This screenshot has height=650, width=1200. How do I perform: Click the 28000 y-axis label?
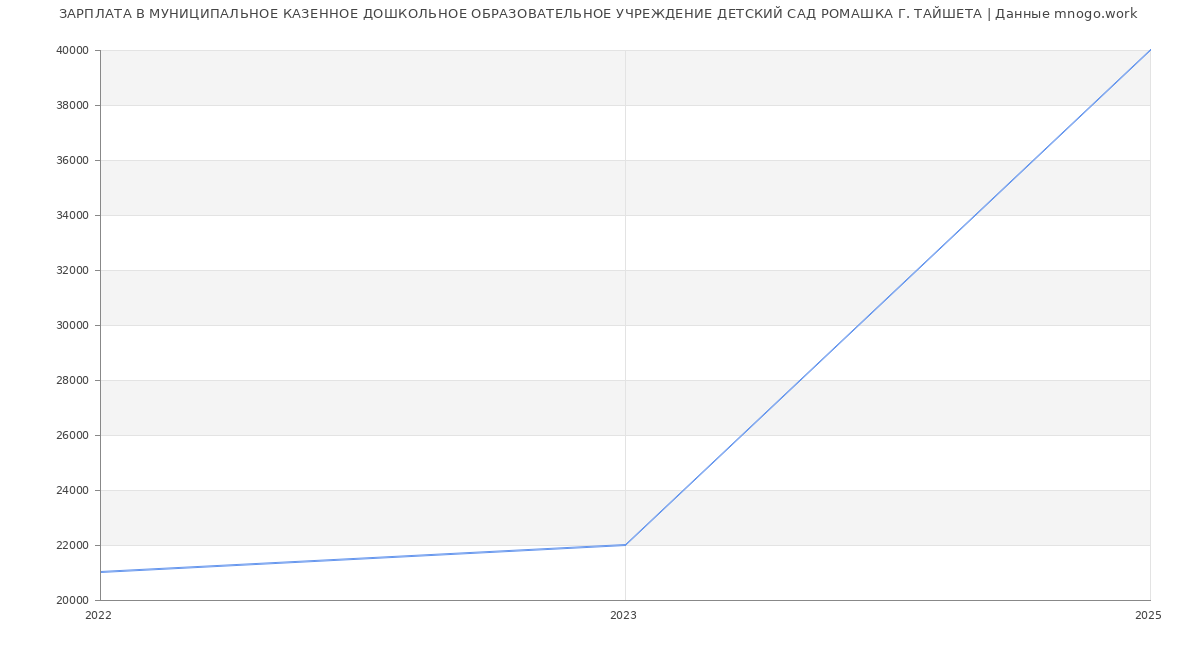pos(72,380)
